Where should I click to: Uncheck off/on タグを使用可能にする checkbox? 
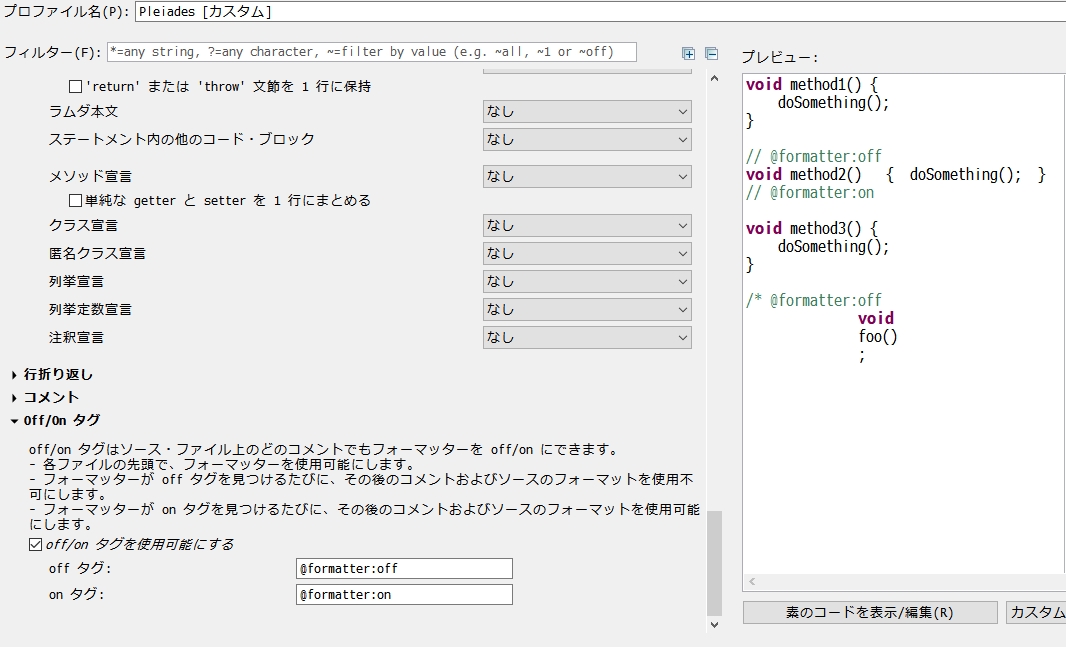(x=35, y=544)
